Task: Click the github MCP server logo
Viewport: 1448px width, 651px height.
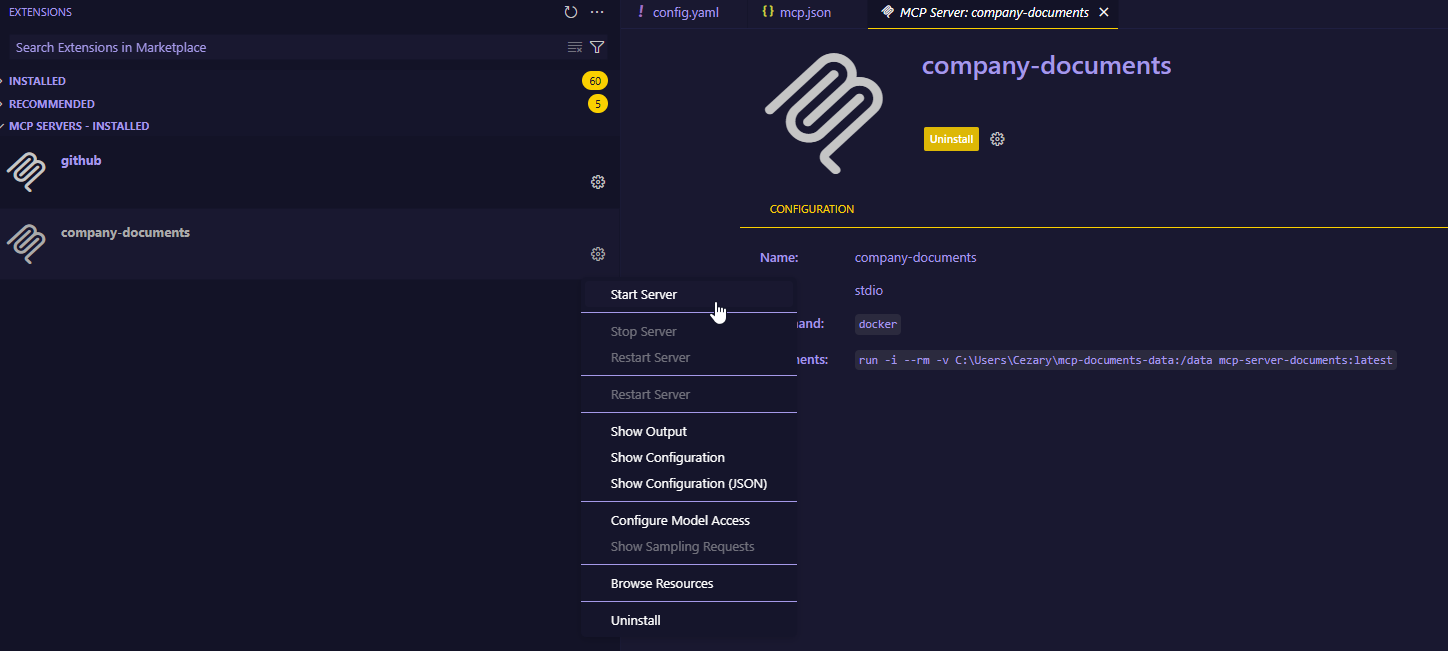Action: (x=26, y=172)
